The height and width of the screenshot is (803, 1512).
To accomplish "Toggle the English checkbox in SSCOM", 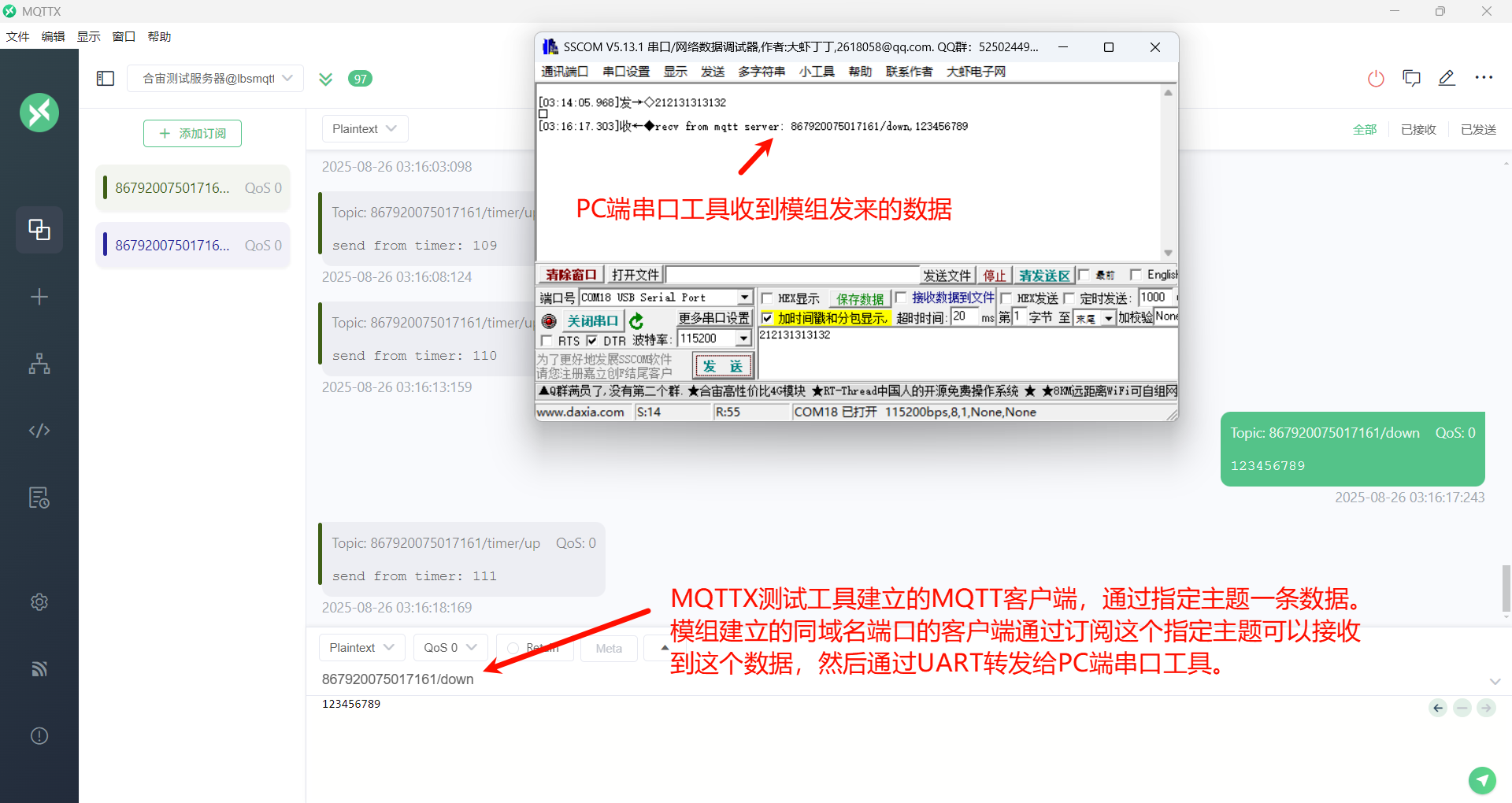I will [1136, 275].
